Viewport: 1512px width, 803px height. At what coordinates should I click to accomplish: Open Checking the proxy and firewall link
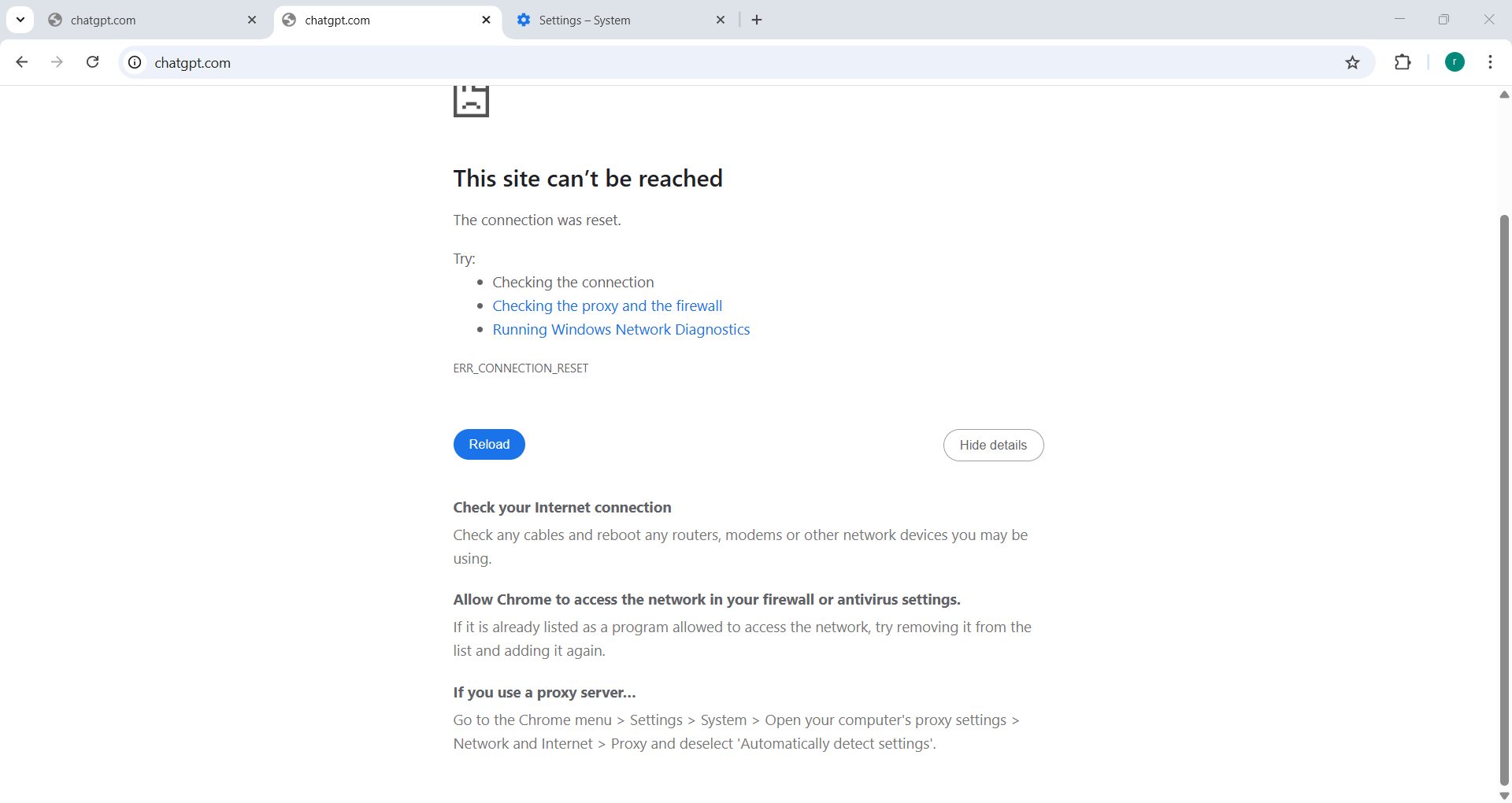pyautogui.click(x=607, y=305)
